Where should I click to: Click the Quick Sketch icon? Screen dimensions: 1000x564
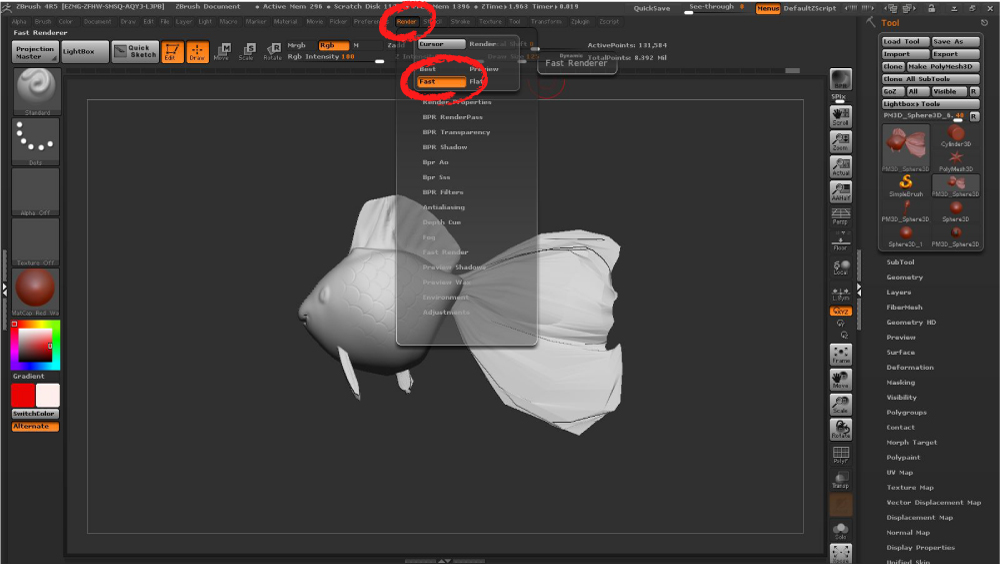134,51
